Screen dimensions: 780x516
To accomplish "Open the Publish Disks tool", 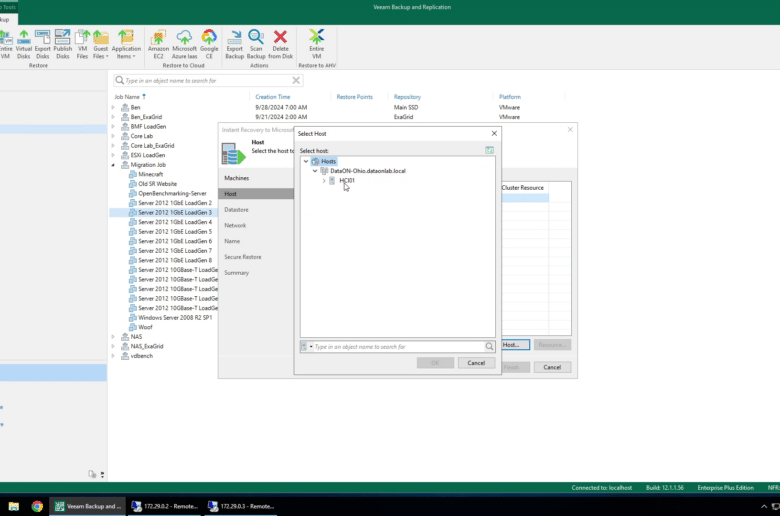I will 63,44.
